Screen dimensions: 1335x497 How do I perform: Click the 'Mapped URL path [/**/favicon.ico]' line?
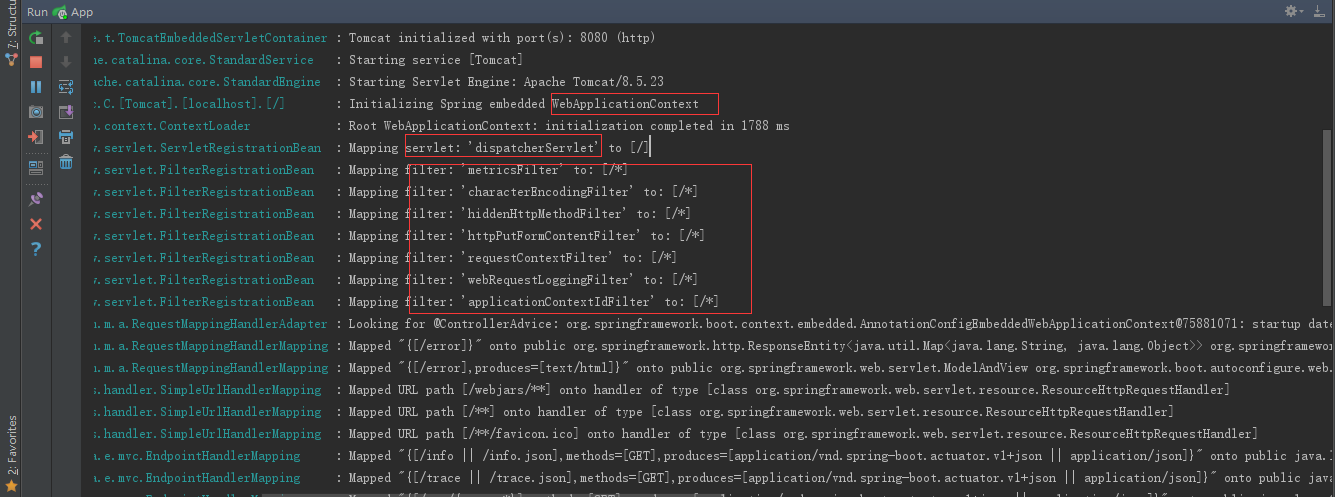803,434
